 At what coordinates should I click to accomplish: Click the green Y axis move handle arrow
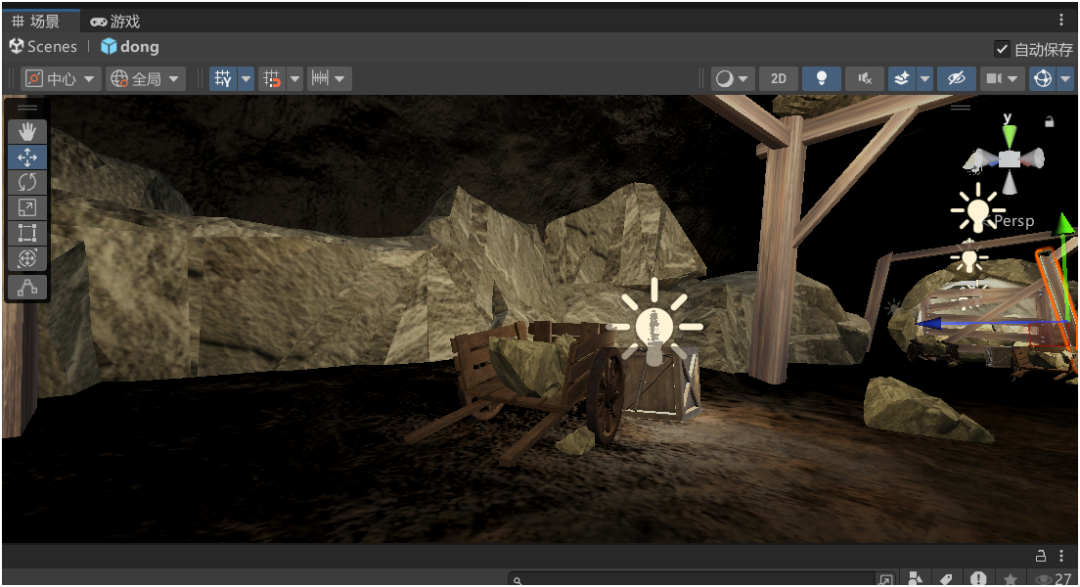pos(1064,224)
